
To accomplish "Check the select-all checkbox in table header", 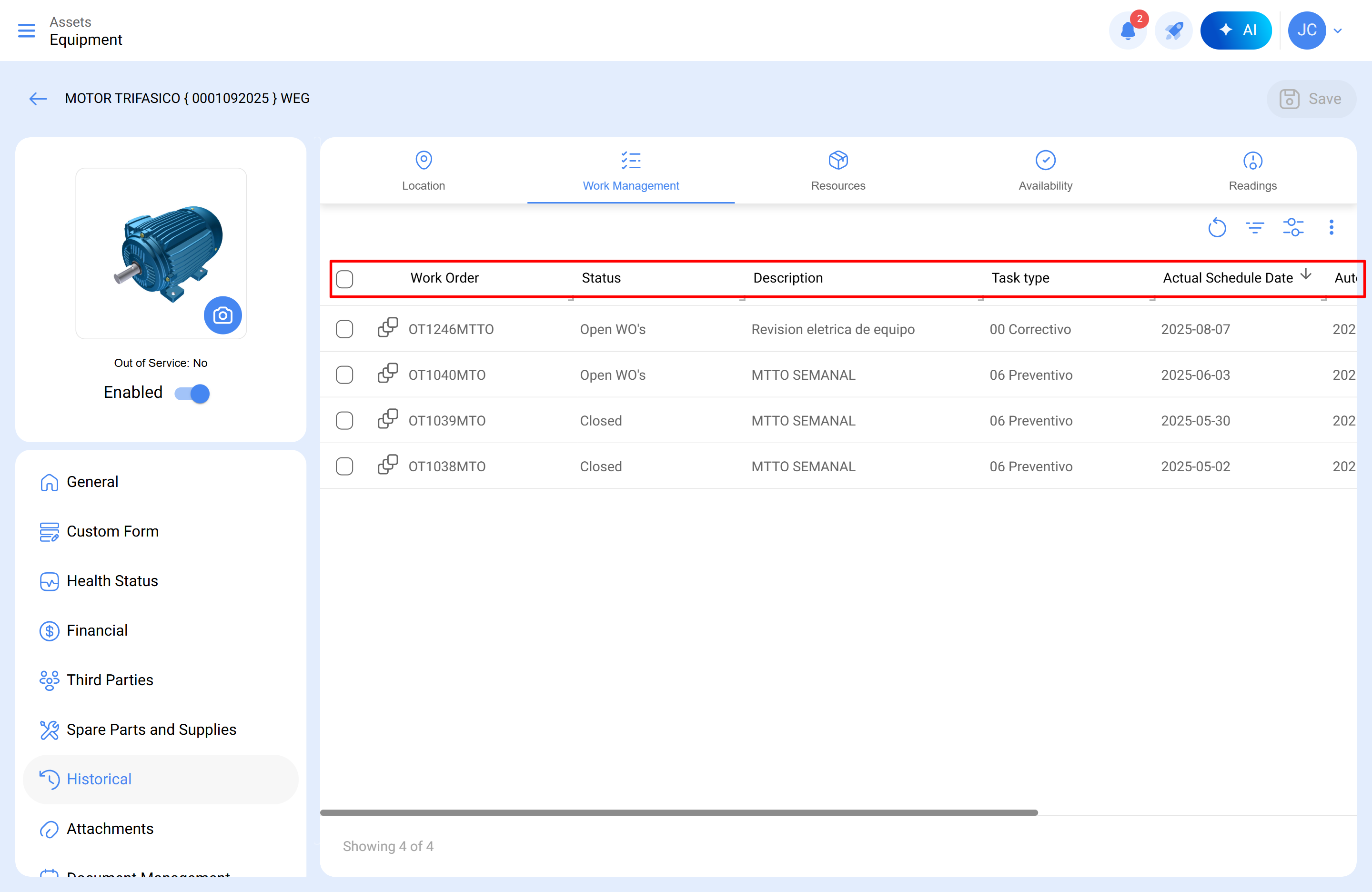I will (x=345, y=278).
